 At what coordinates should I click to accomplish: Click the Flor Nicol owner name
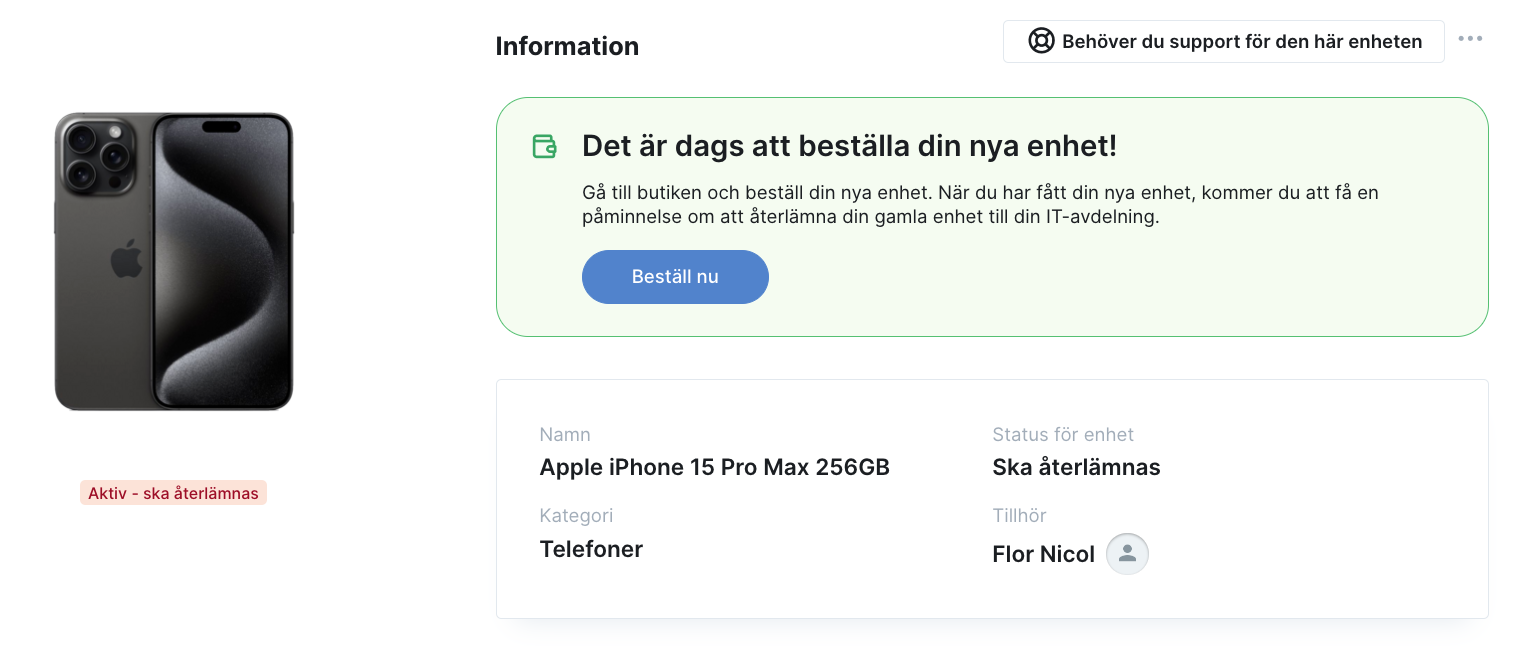pos(1043,554)
